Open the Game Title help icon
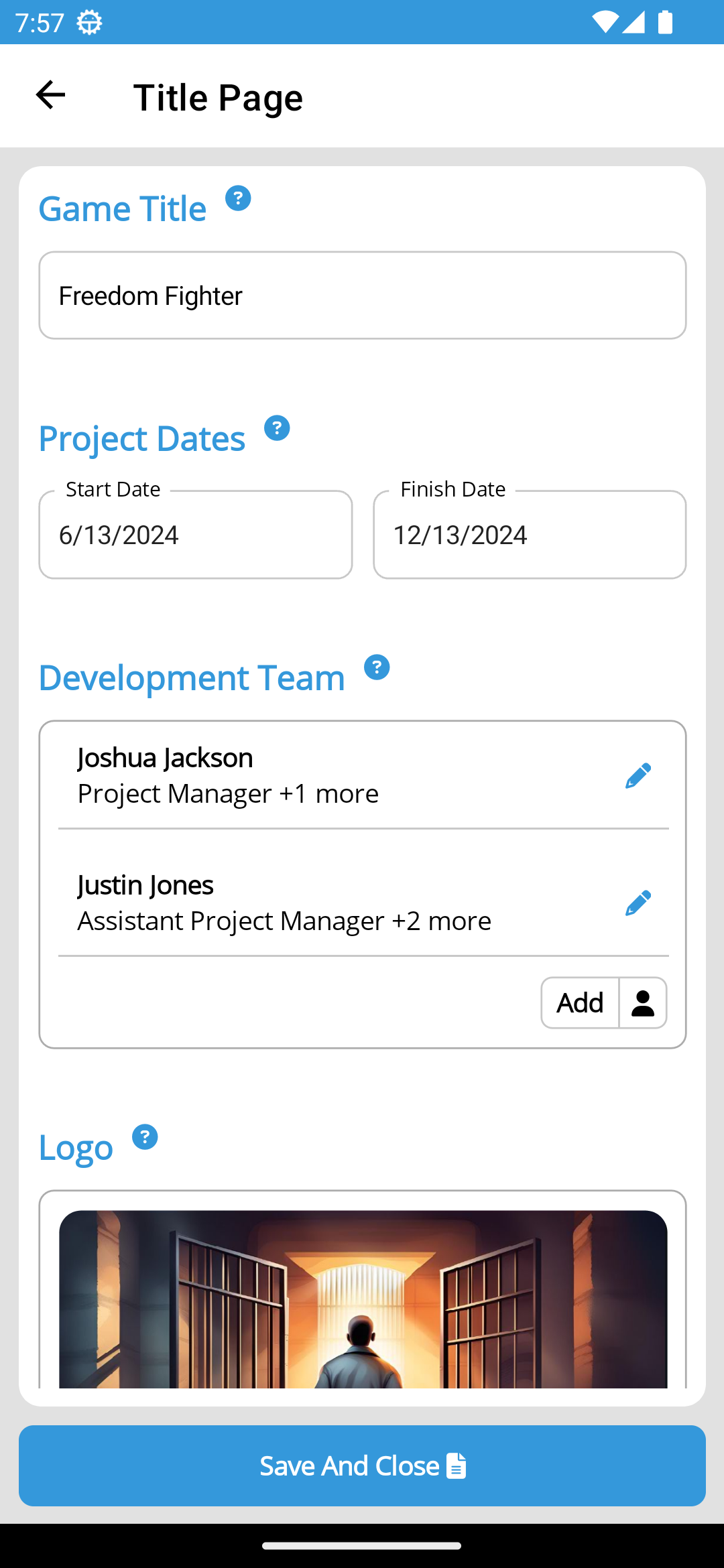 (x=238, y=198)
